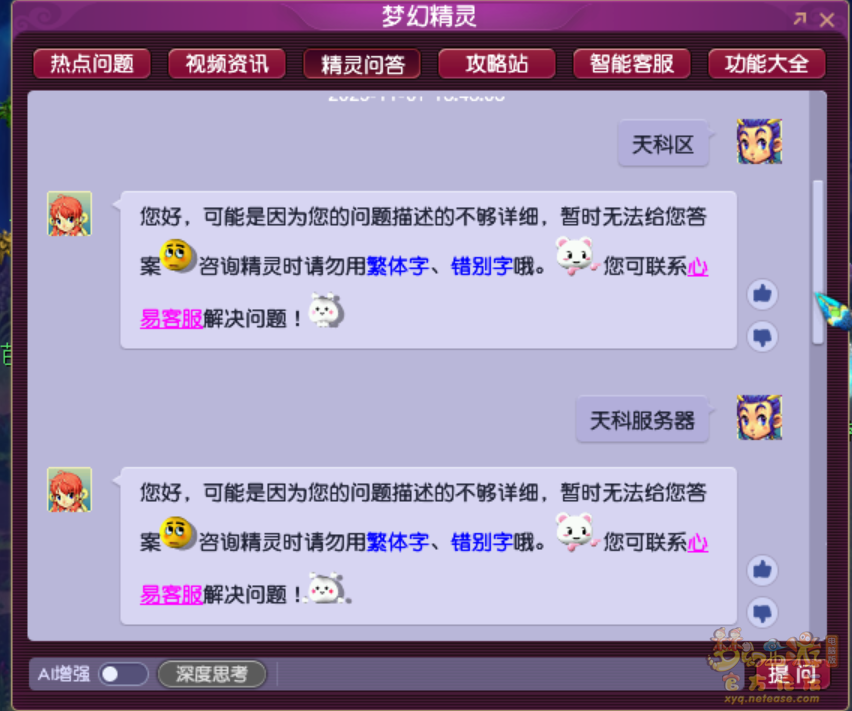Screen dimensions: 852x711
Task: Go to the 攻略站 tab
Action: [x=497, y=64]
